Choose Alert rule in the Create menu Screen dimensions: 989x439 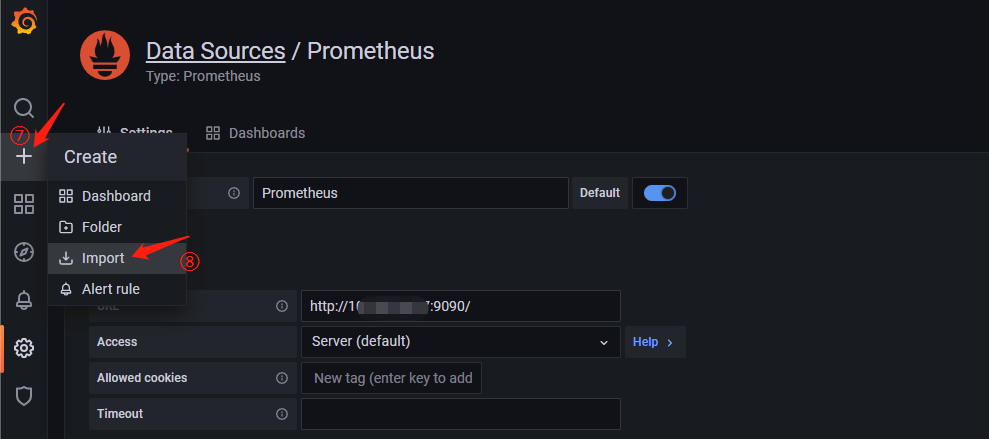(110, 289)
